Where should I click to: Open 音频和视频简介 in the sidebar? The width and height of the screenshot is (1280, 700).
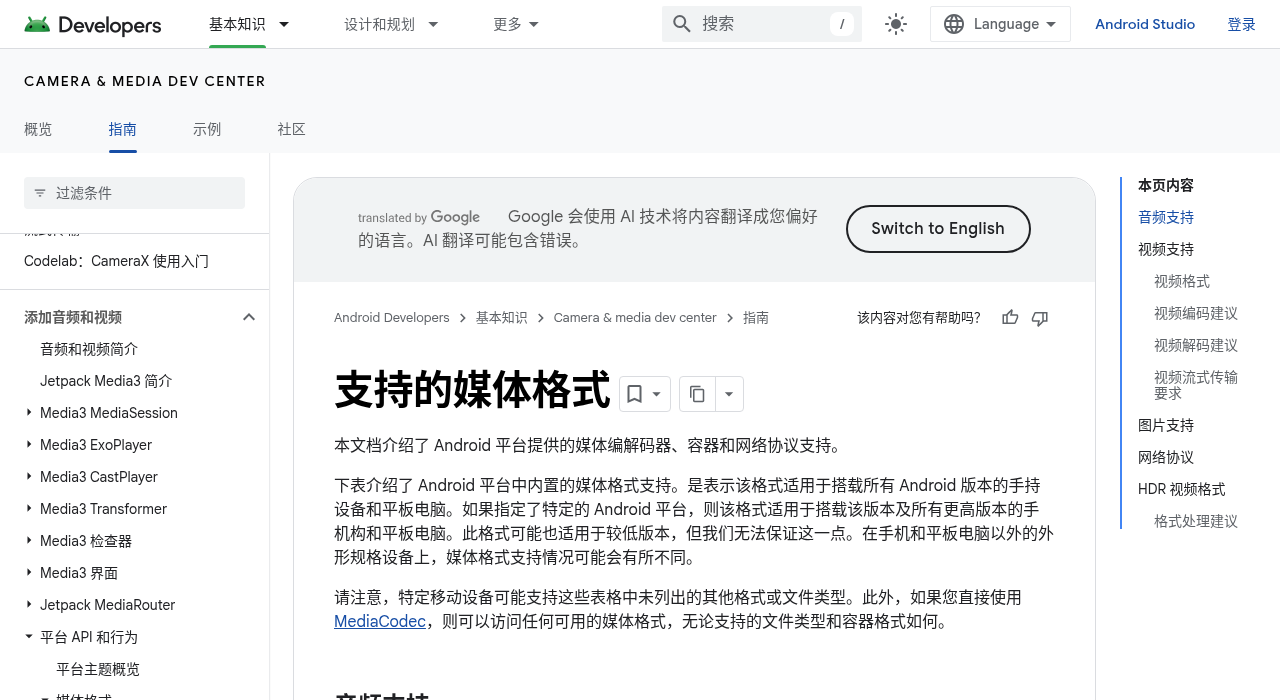tap(89, 349)
